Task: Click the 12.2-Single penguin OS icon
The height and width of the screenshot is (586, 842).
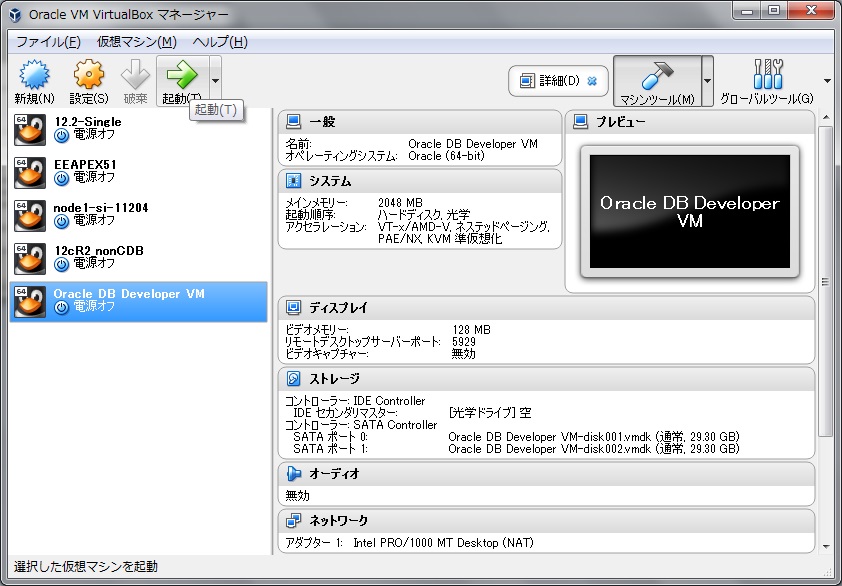Action: coord(30,129)
